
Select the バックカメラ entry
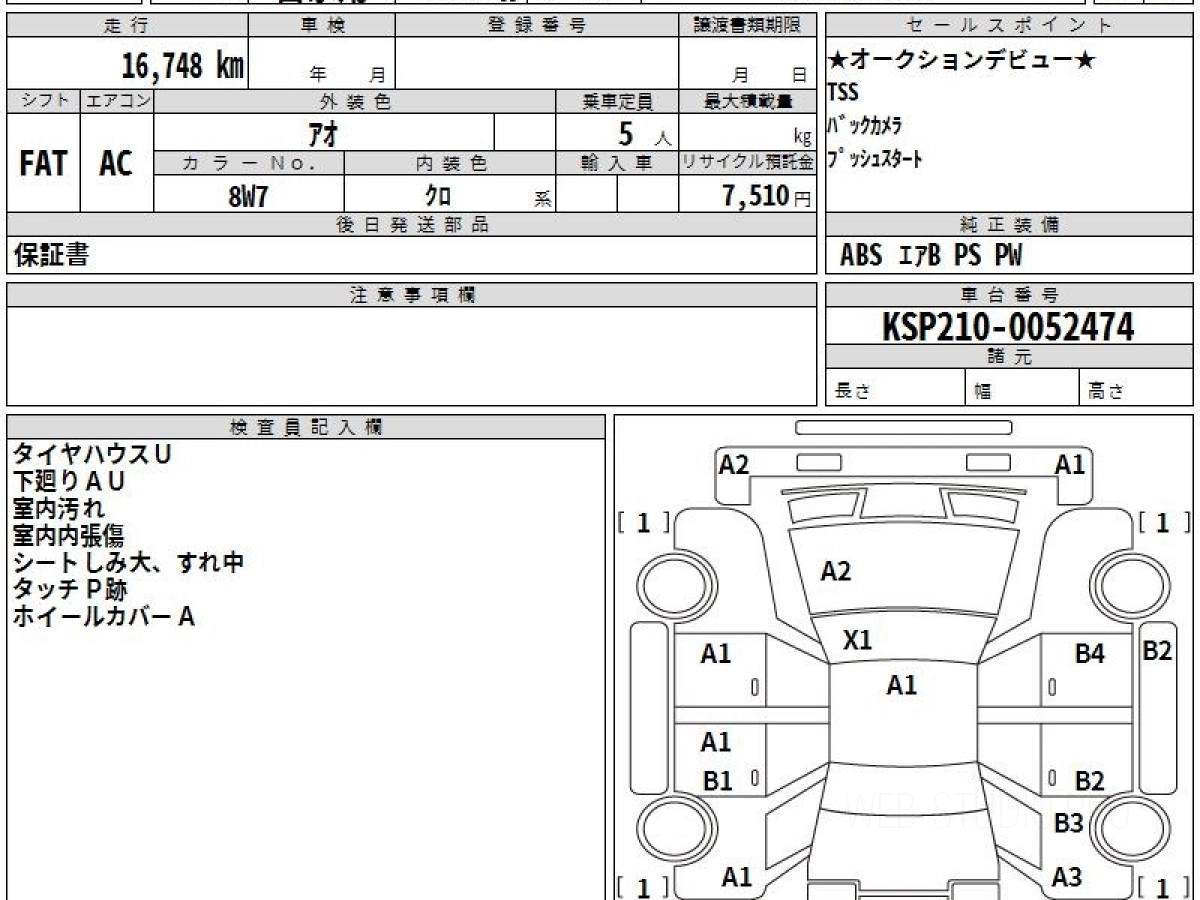point(865,125)
